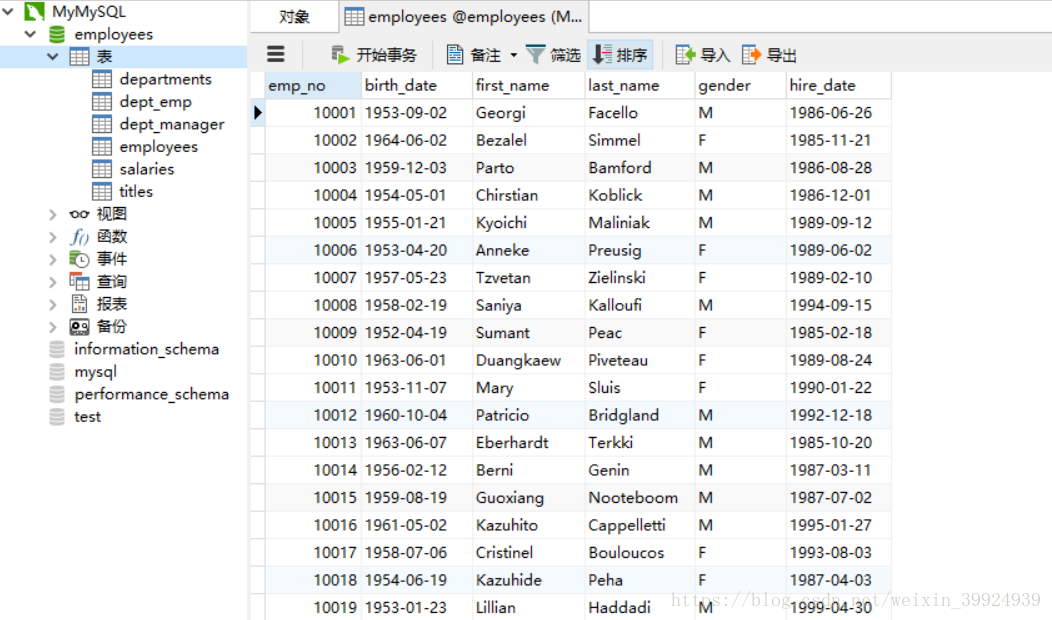Select the employees table icon in tree
The image size is (1052, 620).
(102, 146)
